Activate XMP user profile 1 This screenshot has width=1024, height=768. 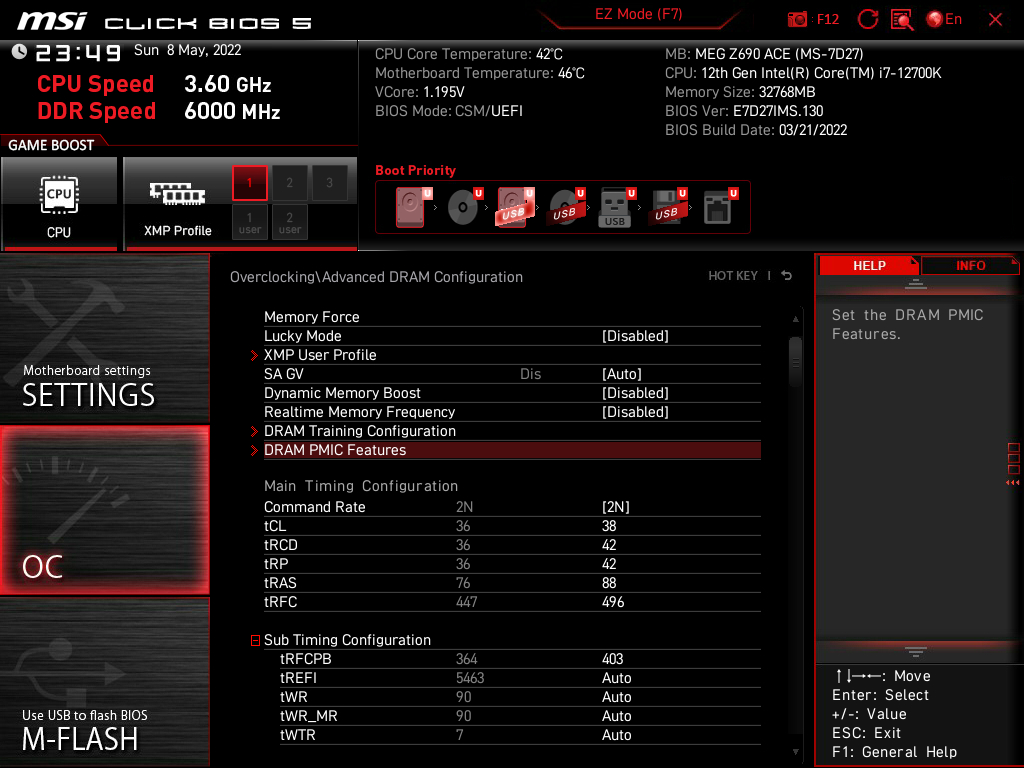click(x=249, y=224)
